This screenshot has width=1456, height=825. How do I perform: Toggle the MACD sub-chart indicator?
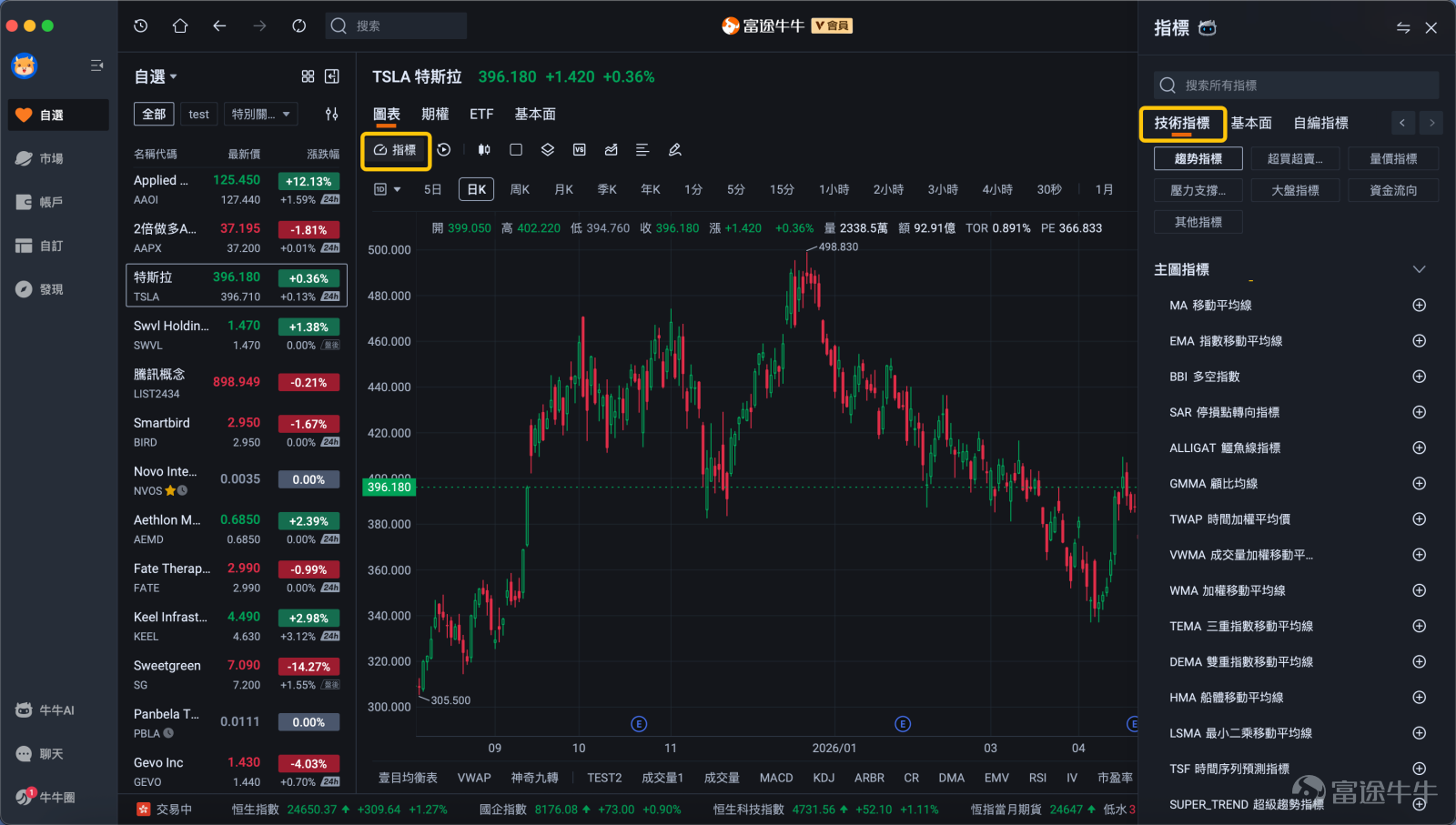pyautogui.click(x=776, y=778)
